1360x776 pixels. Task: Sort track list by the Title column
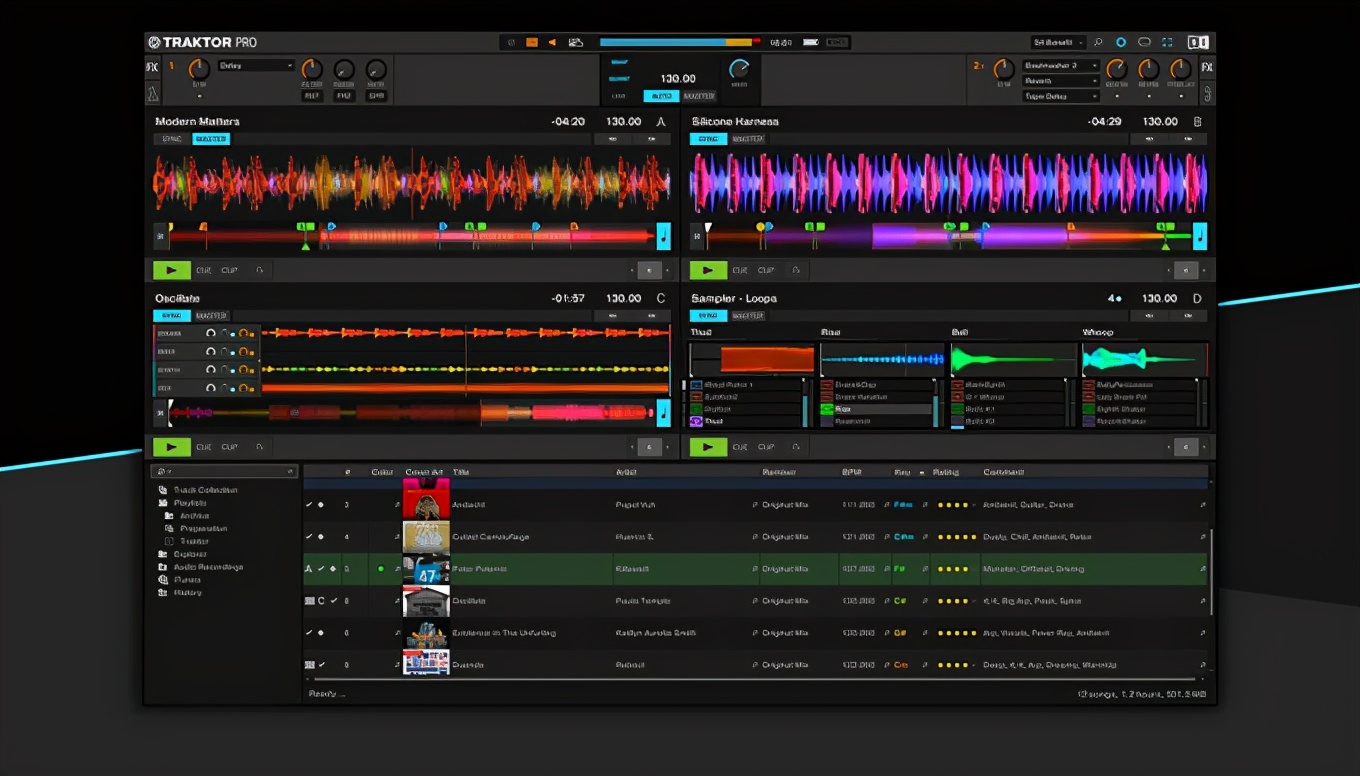coord(462,472)
